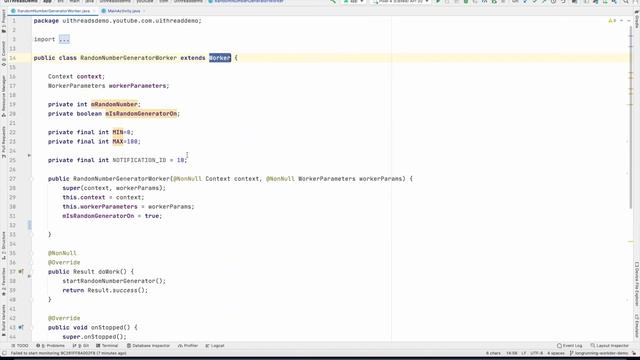The image size is (640, 360).
Task: Click the tool windows quick-access status icon
Action: point(4,353)
